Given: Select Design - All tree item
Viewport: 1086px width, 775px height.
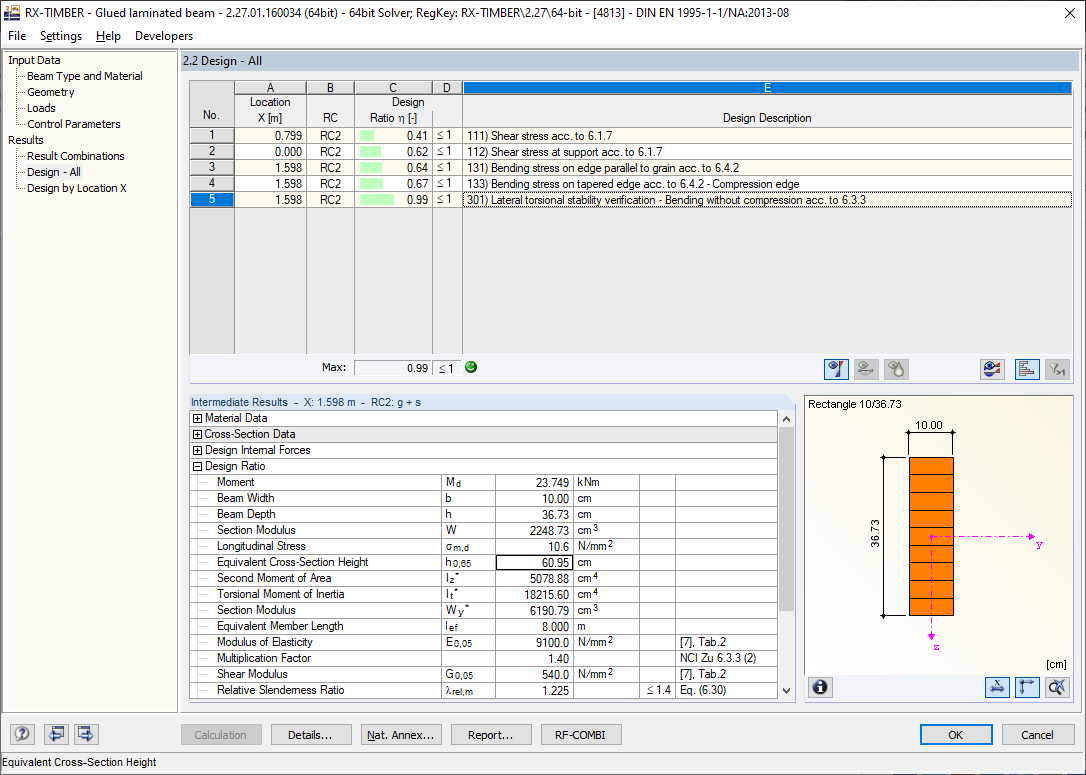Looking at the screenshot, I should coord(53,172).
